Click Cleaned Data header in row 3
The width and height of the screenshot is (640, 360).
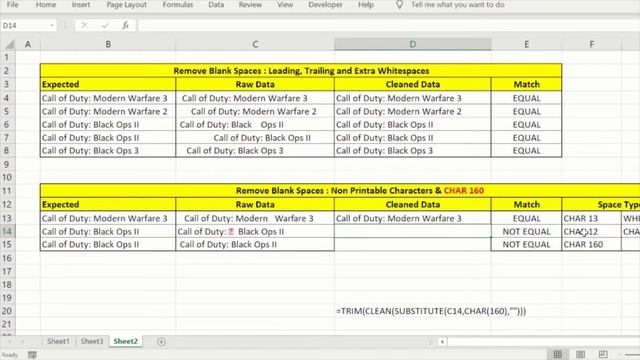click(x=412, y=84)
